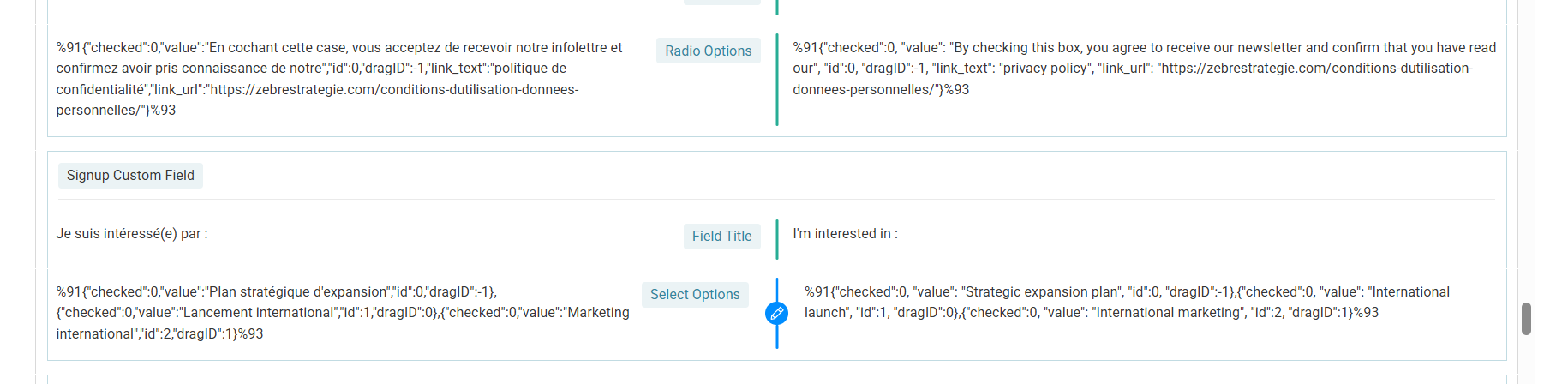Click green divider beside Field Title translation
The width and height of the screenshot is (1568, 384).
pos(777,239)
